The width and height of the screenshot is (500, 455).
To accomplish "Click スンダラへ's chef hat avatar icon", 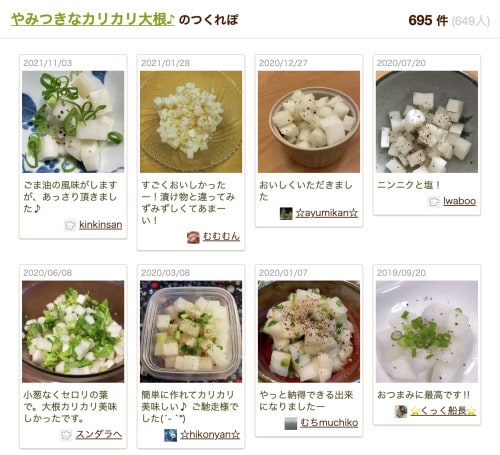I will tap(66, 435).
